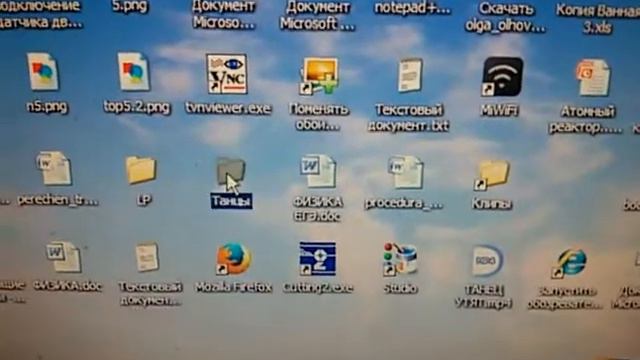Launch the Internet Explorer Запустить обозреватель icon
Viewport: 640px width, 360px height.
570,262
